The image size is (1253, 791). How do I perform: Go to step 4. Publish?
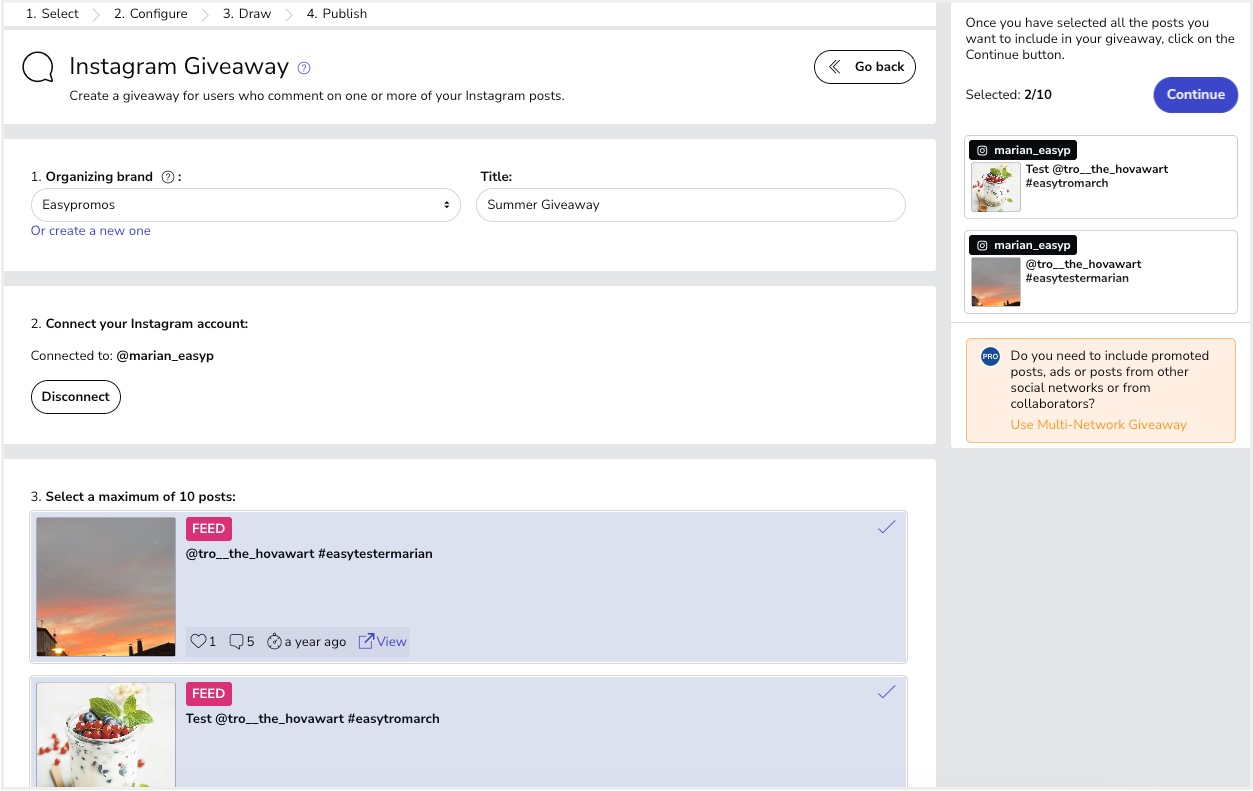click(x=336, y=14)
